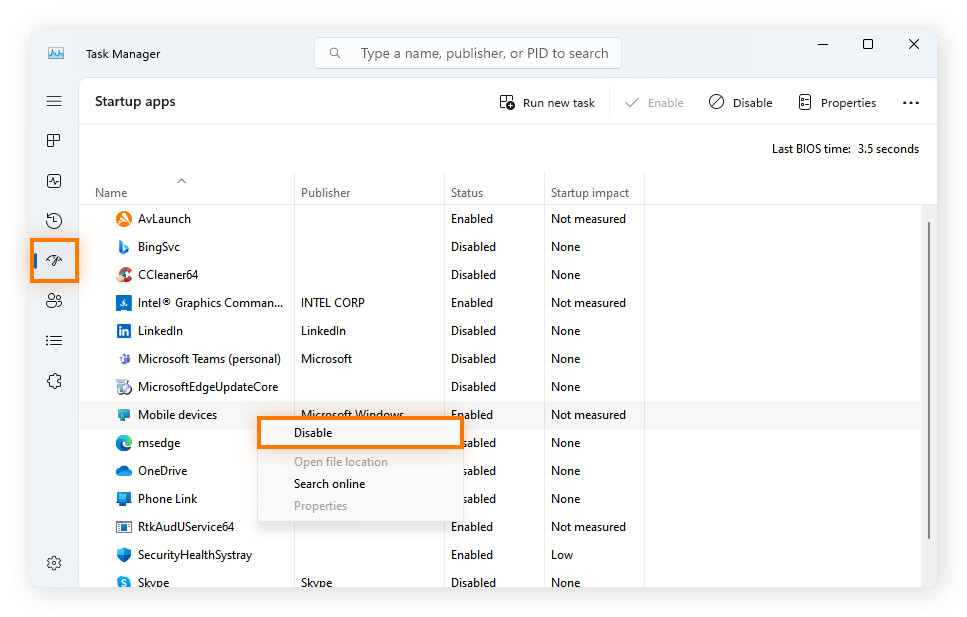
Task: Open Properties from the toolbar
Action: click(837, 102)
